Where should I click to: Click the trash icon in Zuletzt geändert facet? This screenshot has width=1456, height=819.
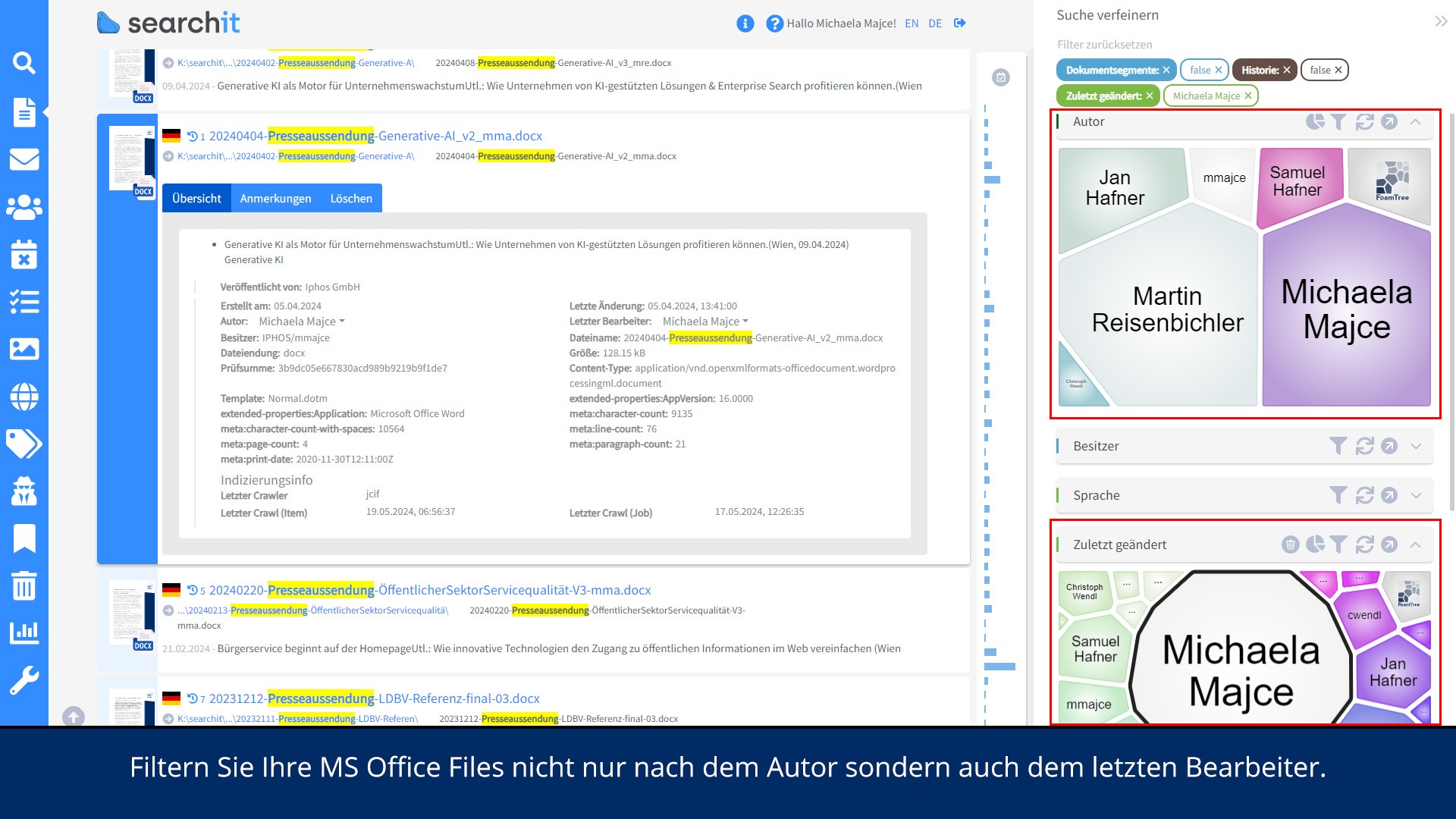tap(1291, 544)
